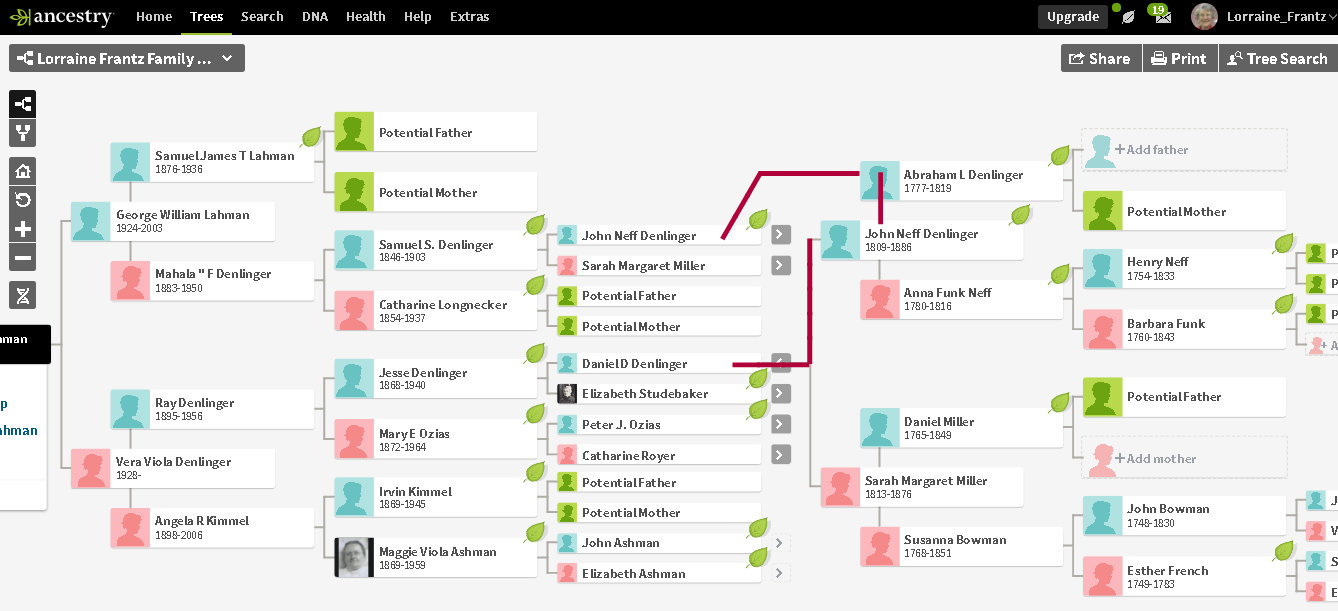Click the home person icon

[x=23, y=171]
